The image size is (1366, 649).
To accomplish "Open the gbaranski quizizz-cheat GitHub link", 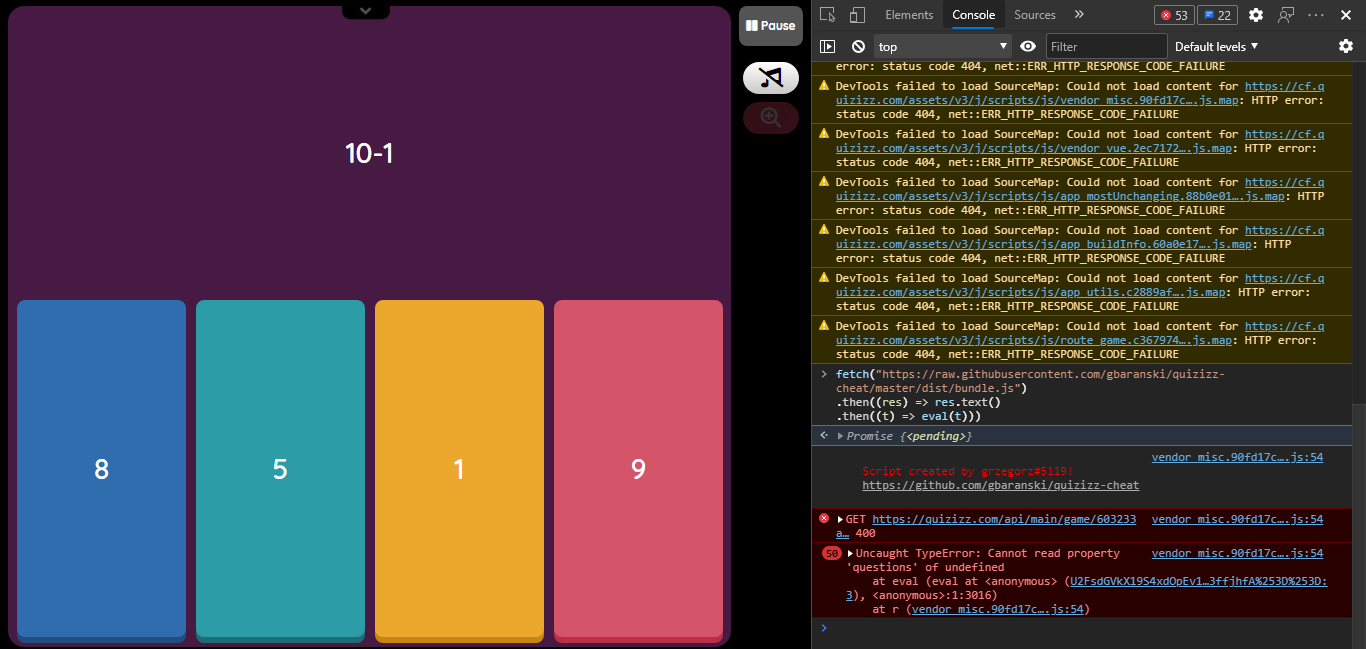I will 1001,485.
